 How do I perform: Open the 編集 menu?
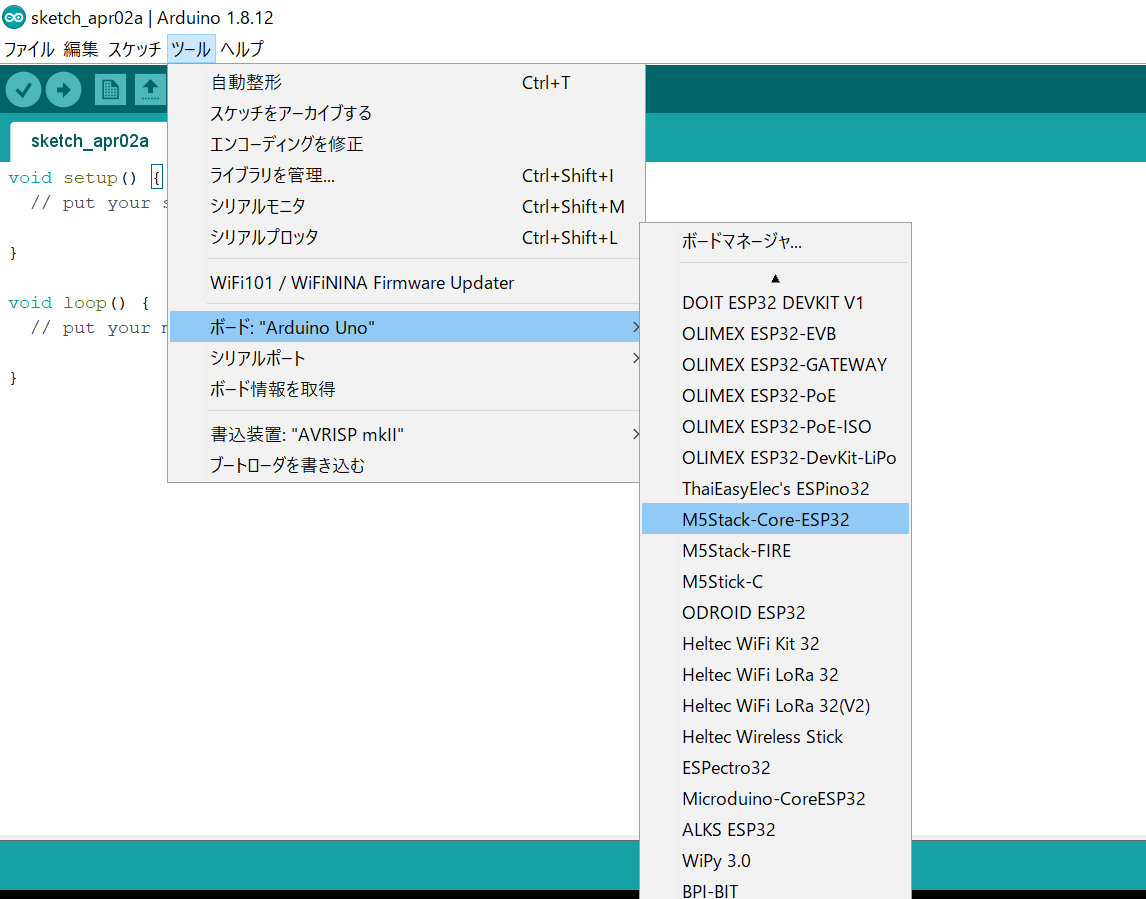coord(81,48)
